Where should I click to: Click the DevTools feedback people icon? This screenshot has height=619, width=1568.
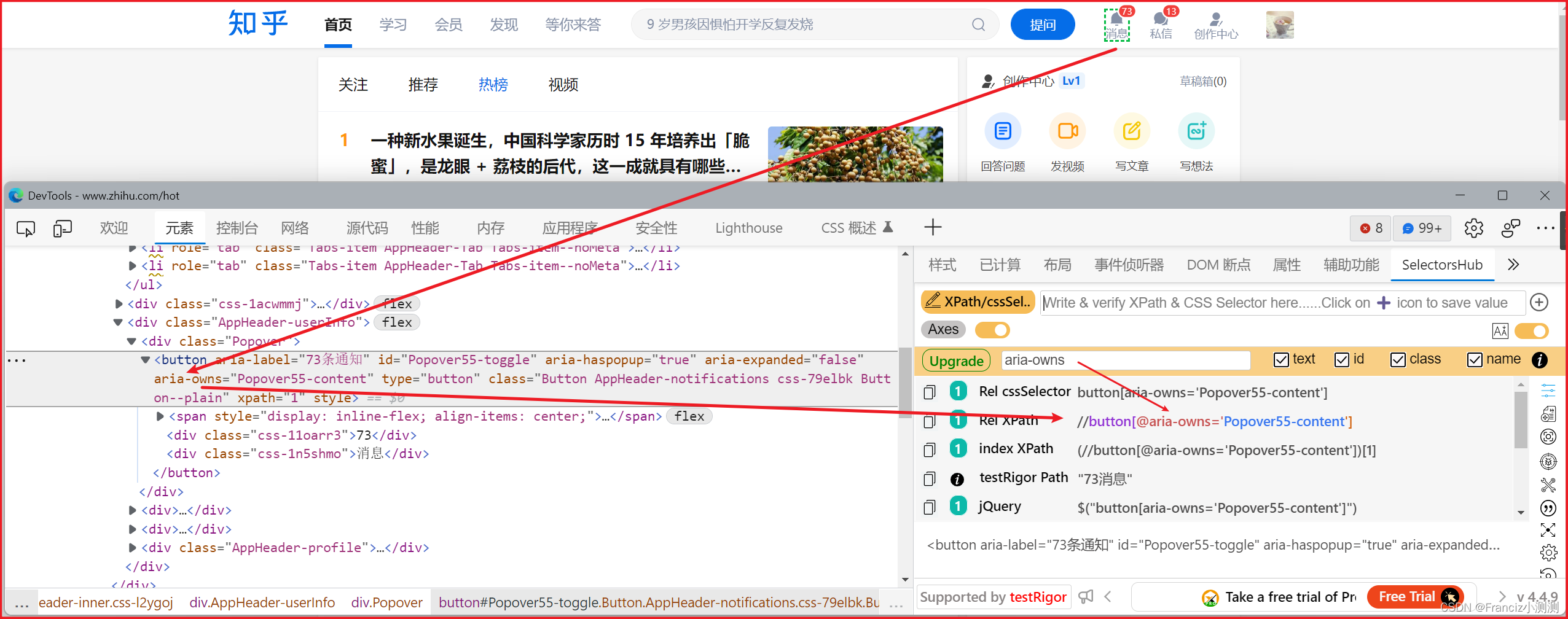(1510, 228)
